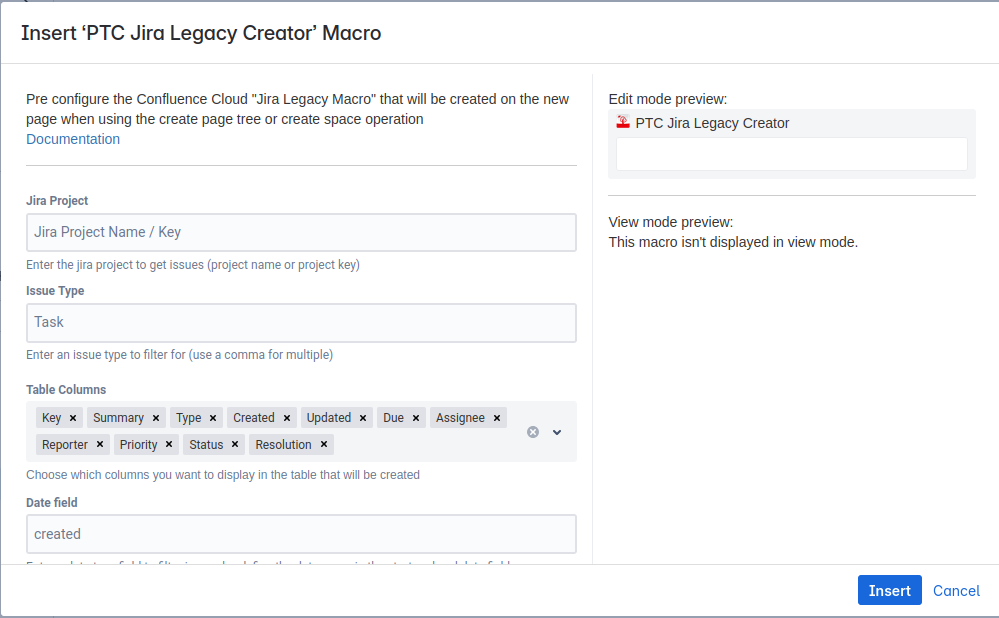Image resolution: width=999 pixels, height=618 pixels.
Task: Remove the Status column tag
Action: pos(235,445)
